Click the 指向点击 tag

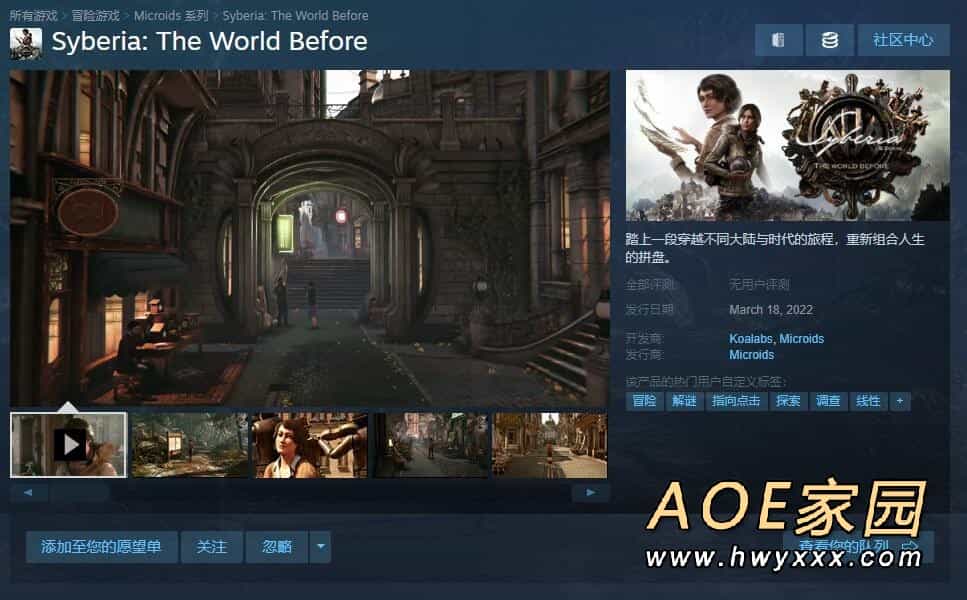tap(736, 401)
